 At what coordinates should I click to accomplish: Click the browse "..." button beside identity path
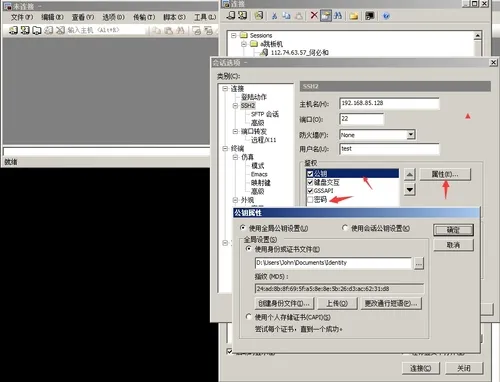(419, 263)
